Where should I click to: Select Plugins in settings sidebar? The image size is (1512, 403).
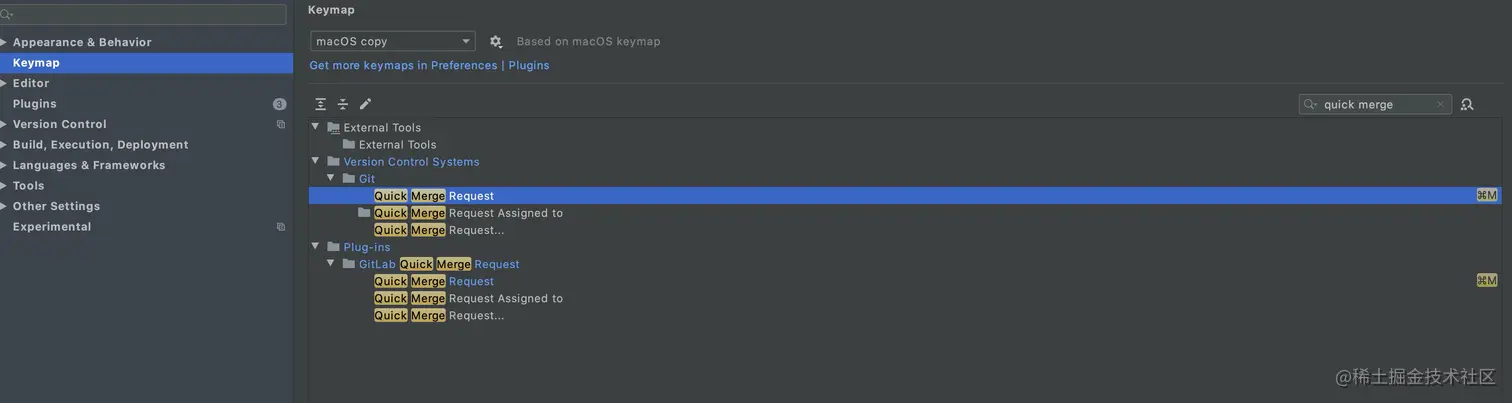click(35, 104)
